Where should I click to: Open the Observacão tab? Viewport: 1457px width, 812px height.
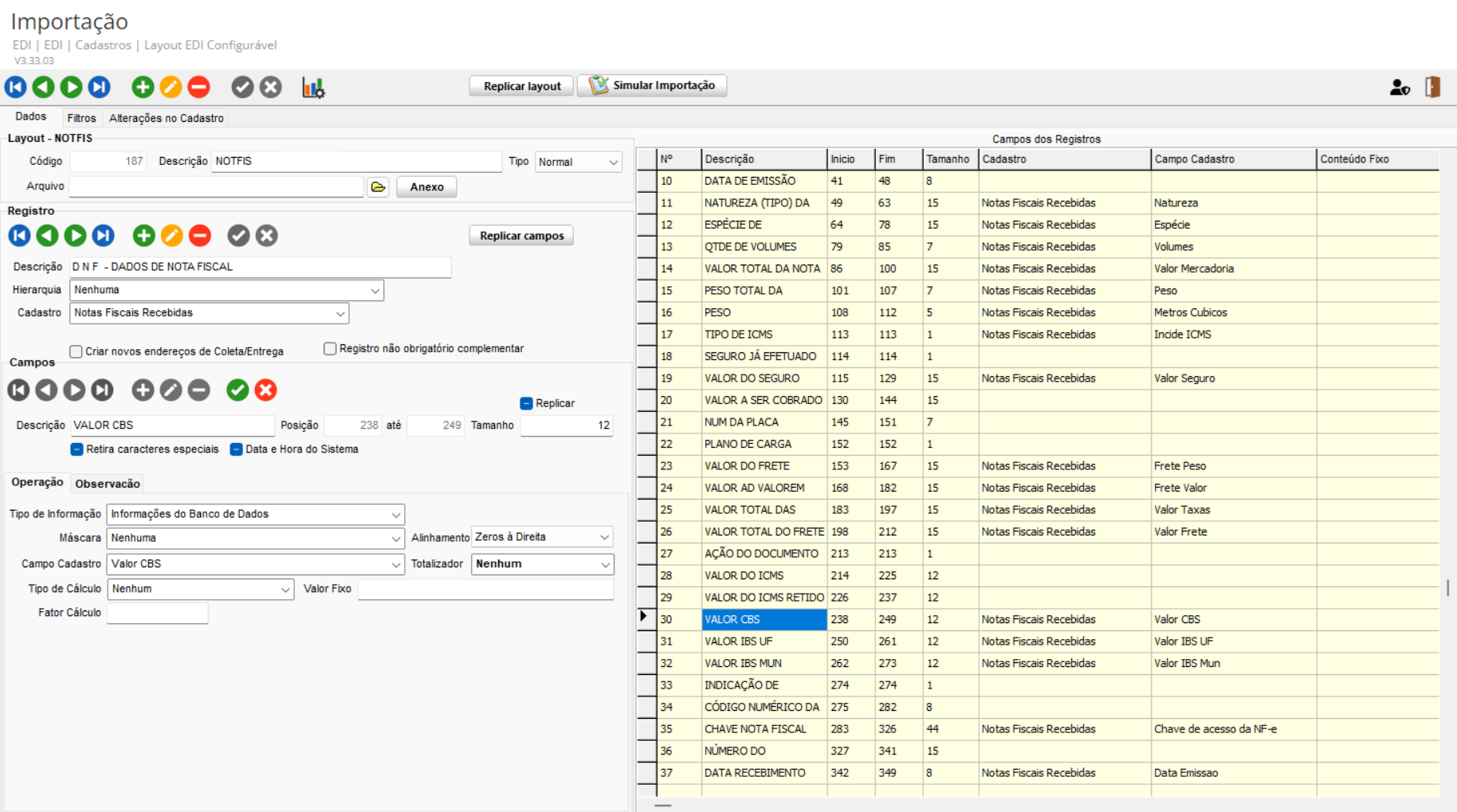[x=108, y=484]
